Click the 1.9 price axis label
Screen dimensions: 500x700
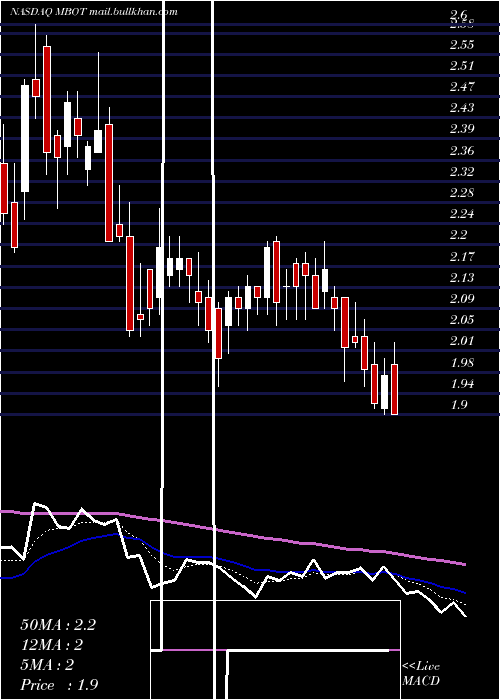click(x=458, y=405)
